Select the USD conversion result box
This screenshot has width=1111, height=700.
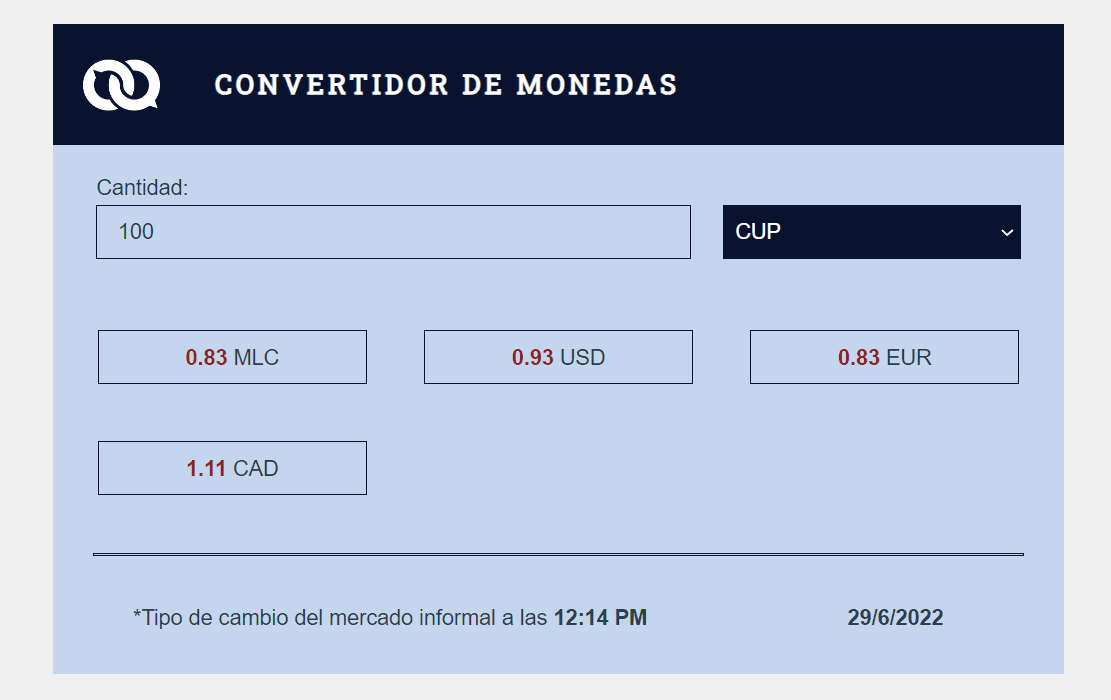click(558, 357)
